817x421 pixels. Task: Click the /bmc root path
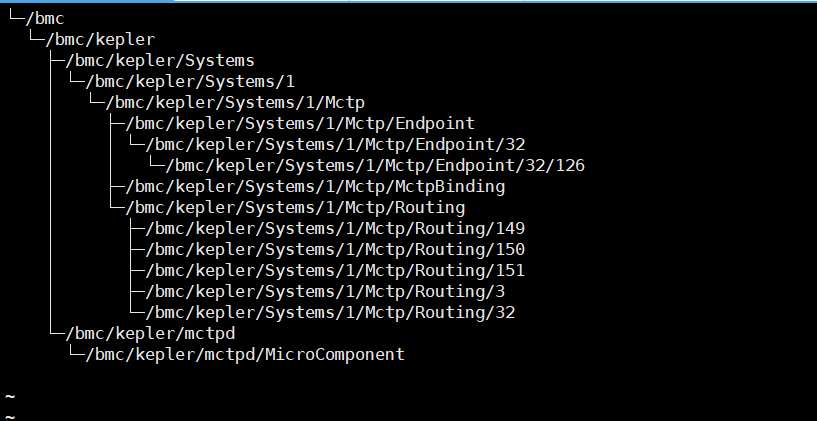click(46, 18)
